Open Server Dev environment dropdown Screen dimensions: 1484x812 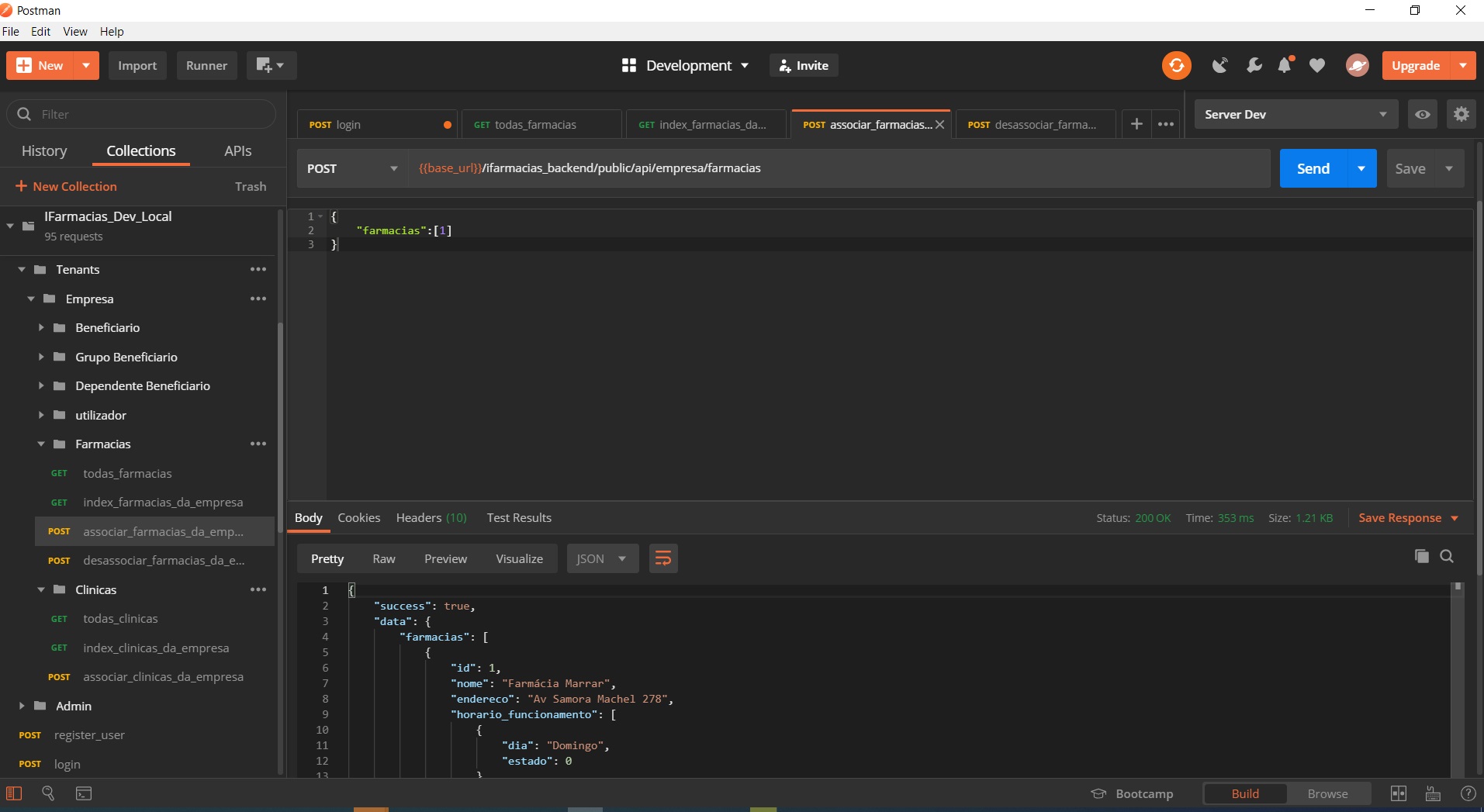click(1295, 114)
